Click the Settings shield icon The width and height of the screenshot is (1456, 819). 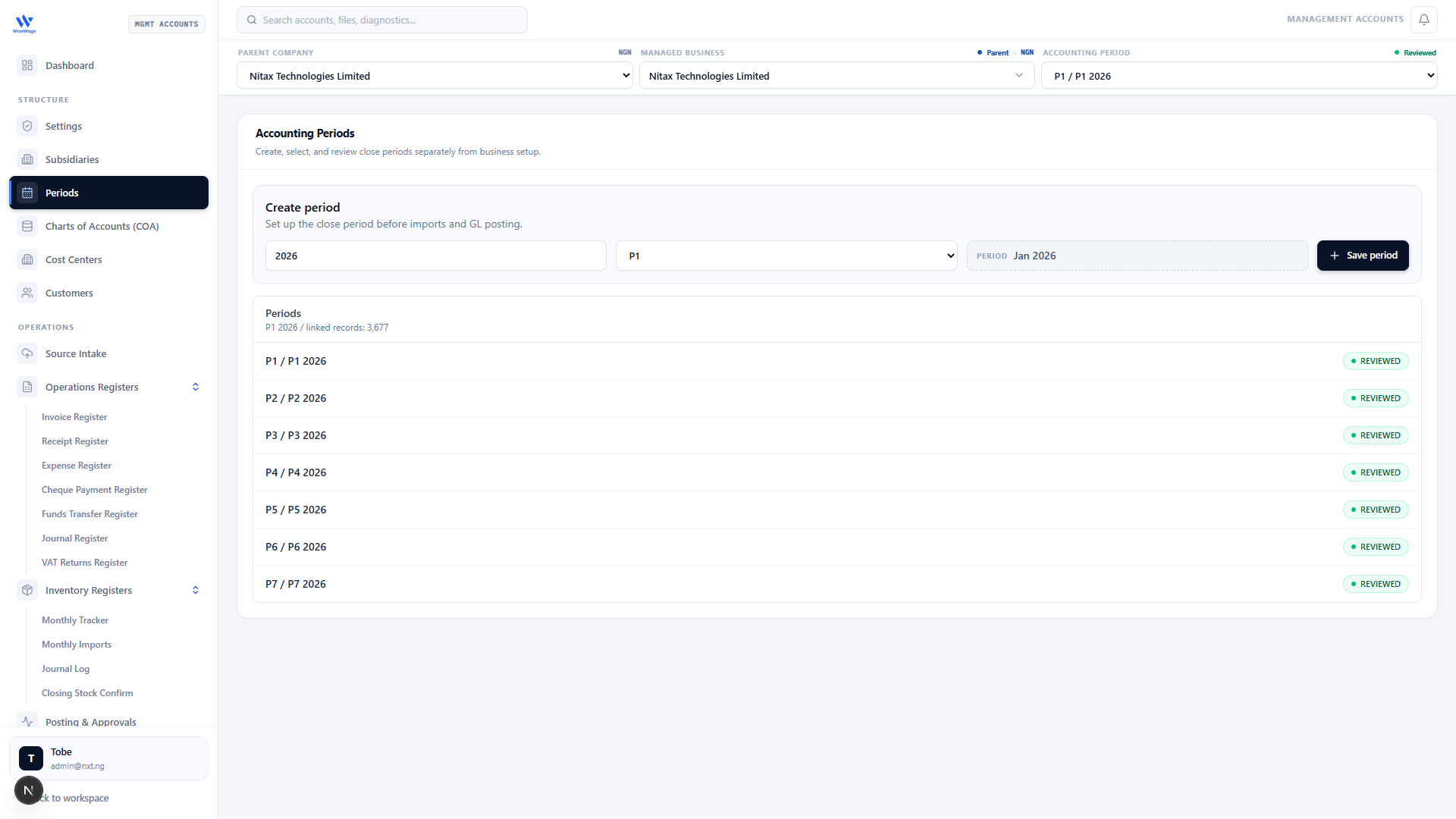27,126
